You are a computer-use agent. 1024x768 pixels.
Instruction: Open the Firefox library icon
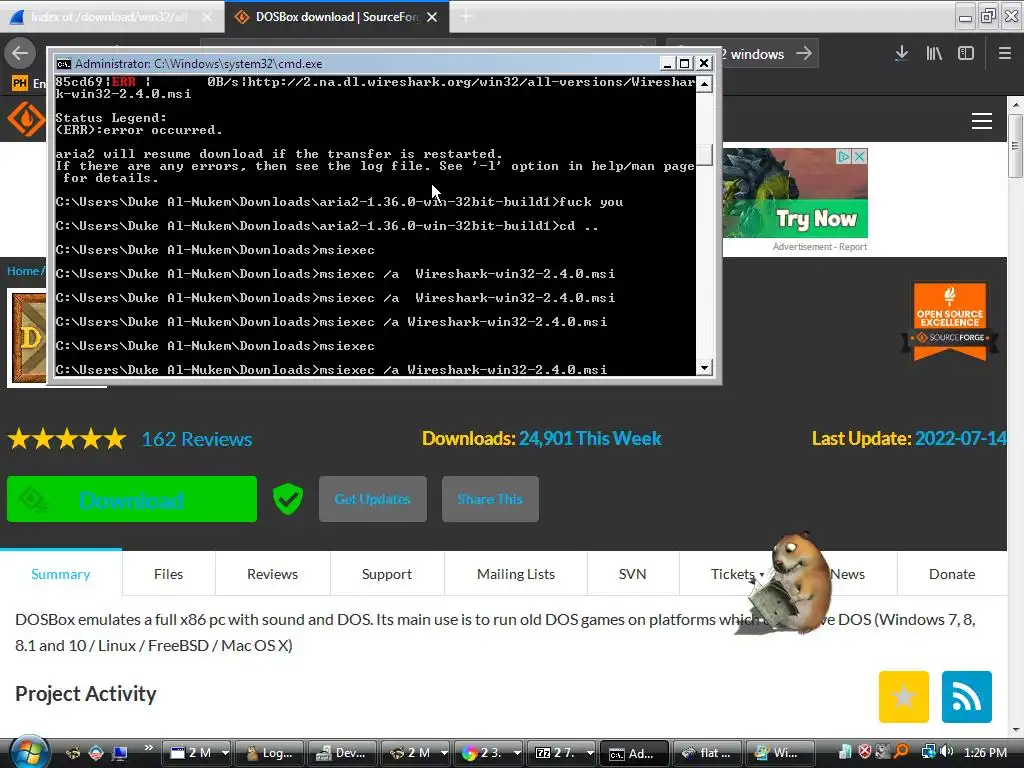pos(934,54)
